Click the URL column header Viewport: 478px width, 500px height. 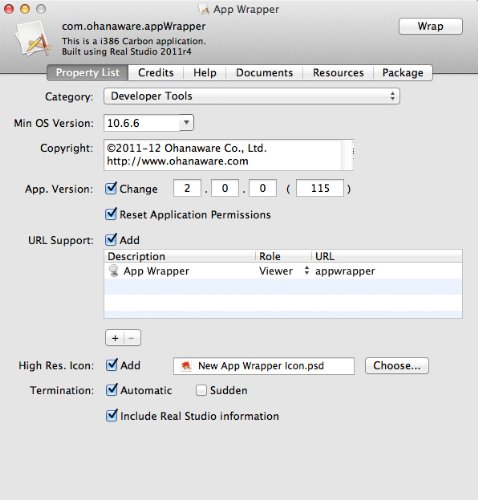(x=387, y=256)
